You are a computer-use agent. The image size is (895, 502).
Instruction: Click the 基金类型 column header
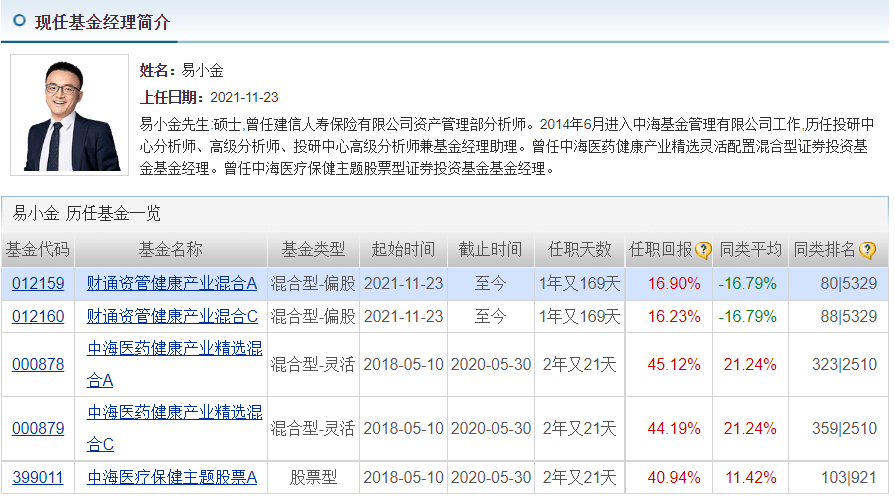point(313,250)
